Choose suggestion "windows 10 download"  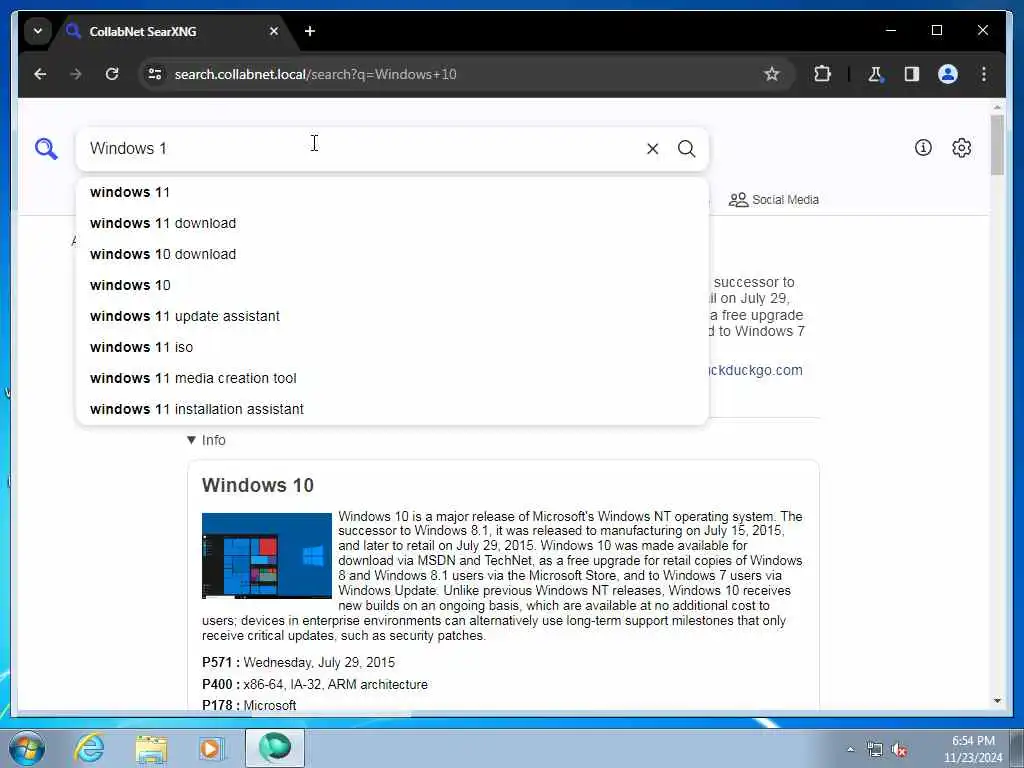392,255
